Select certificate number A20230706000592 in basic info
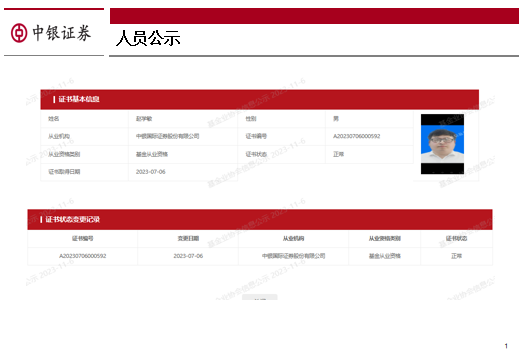519x360 pixels. [356, 136]
